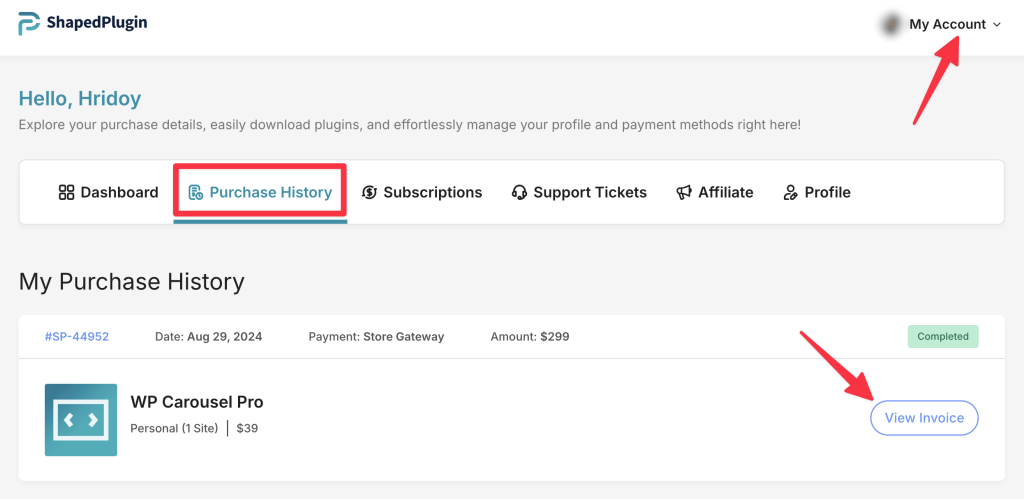The height and width of the screenshot is (499, 1024).
Task: Click the Purchase History receipt icon
Action: 196,192
